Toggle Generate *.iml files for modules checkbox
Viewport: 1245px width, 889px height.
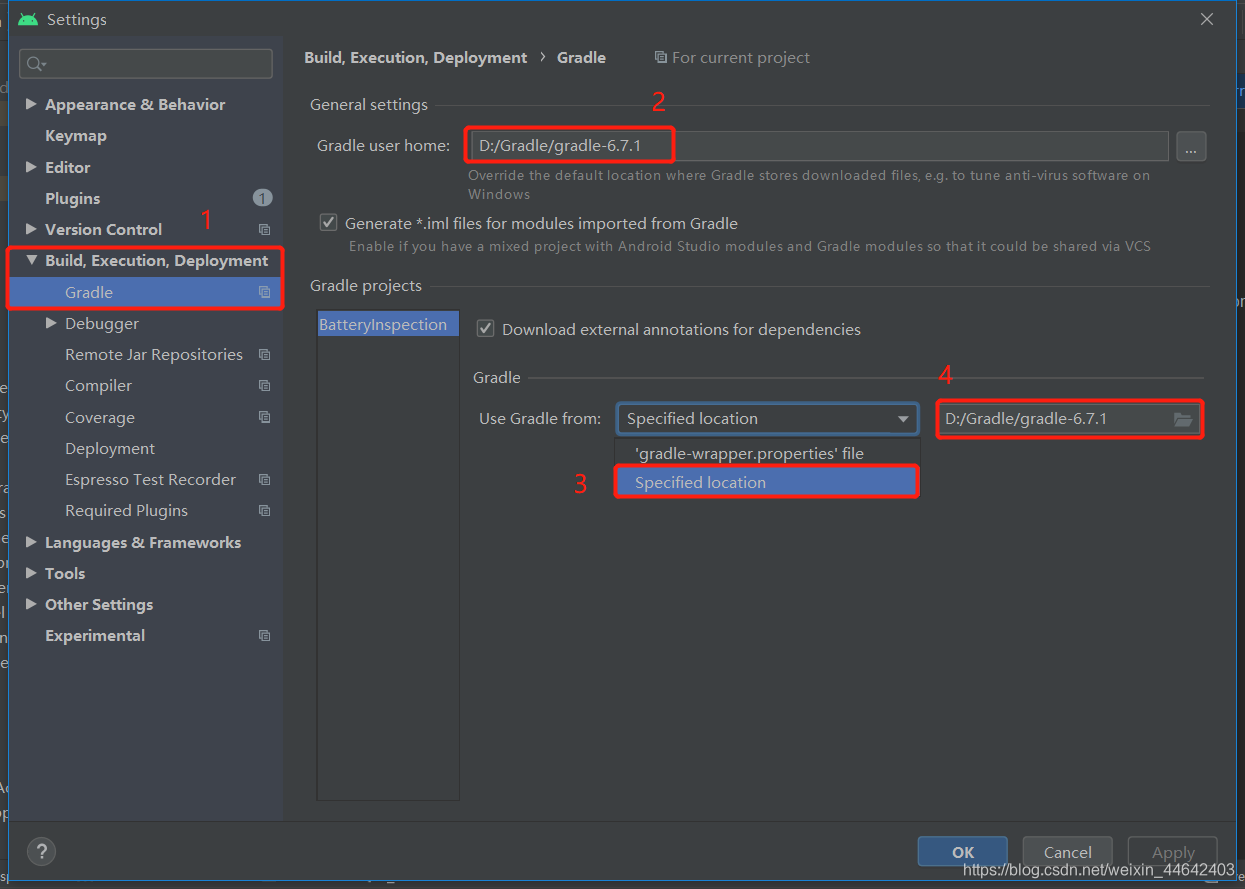(327, 222)
